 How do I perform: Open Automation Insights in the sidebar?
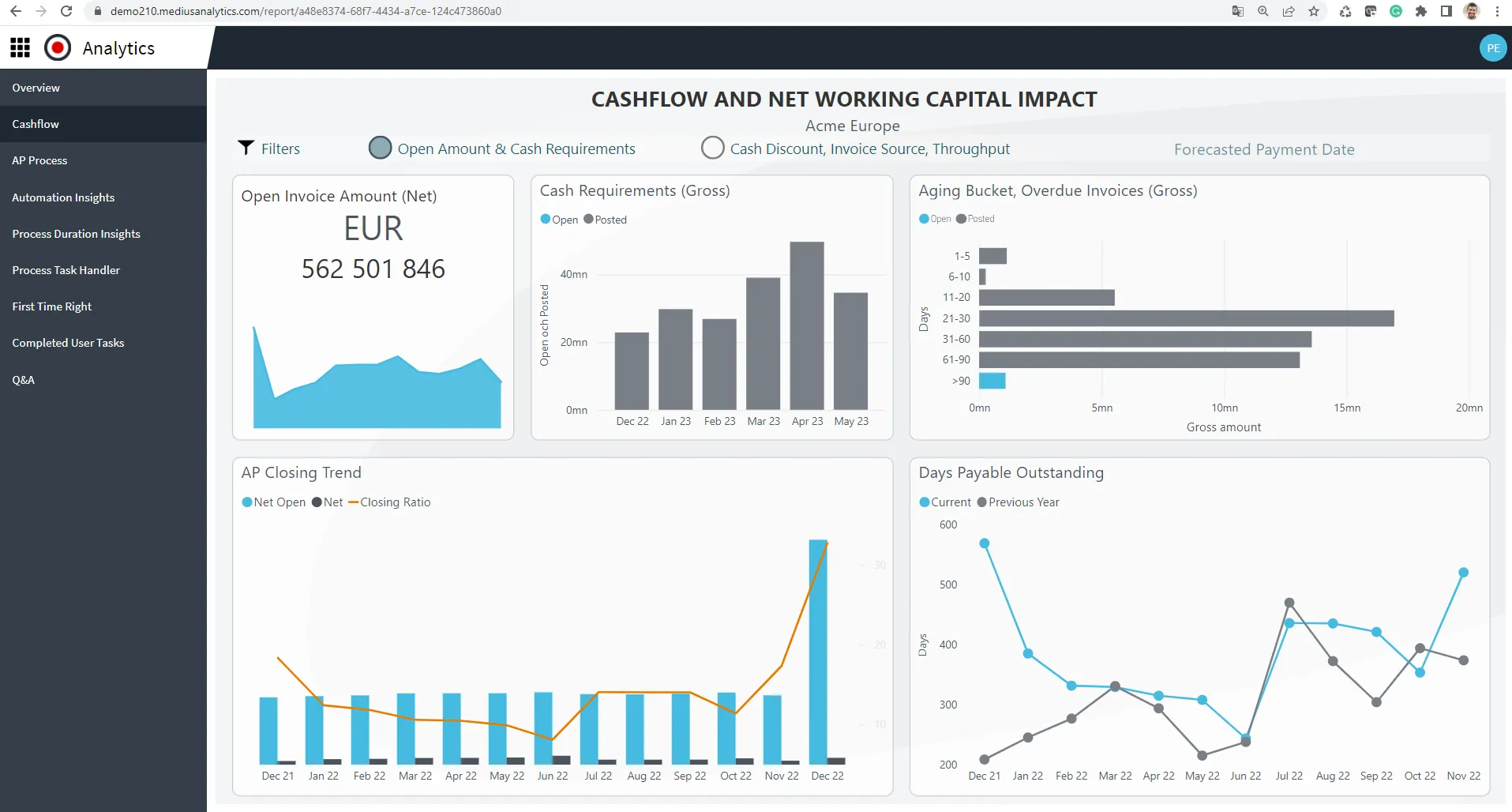tap(103, 197)
